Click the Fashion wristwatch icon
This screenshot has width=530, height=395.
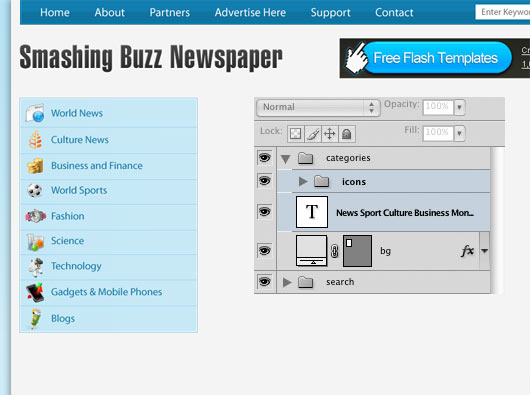point(35,216)
